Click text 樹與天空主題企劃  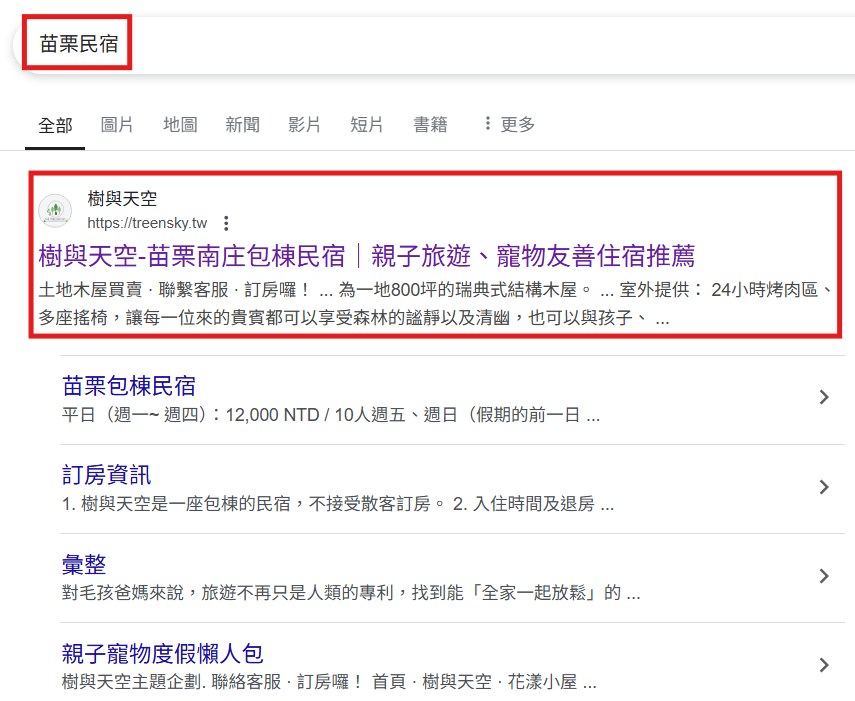coord(131,682)
